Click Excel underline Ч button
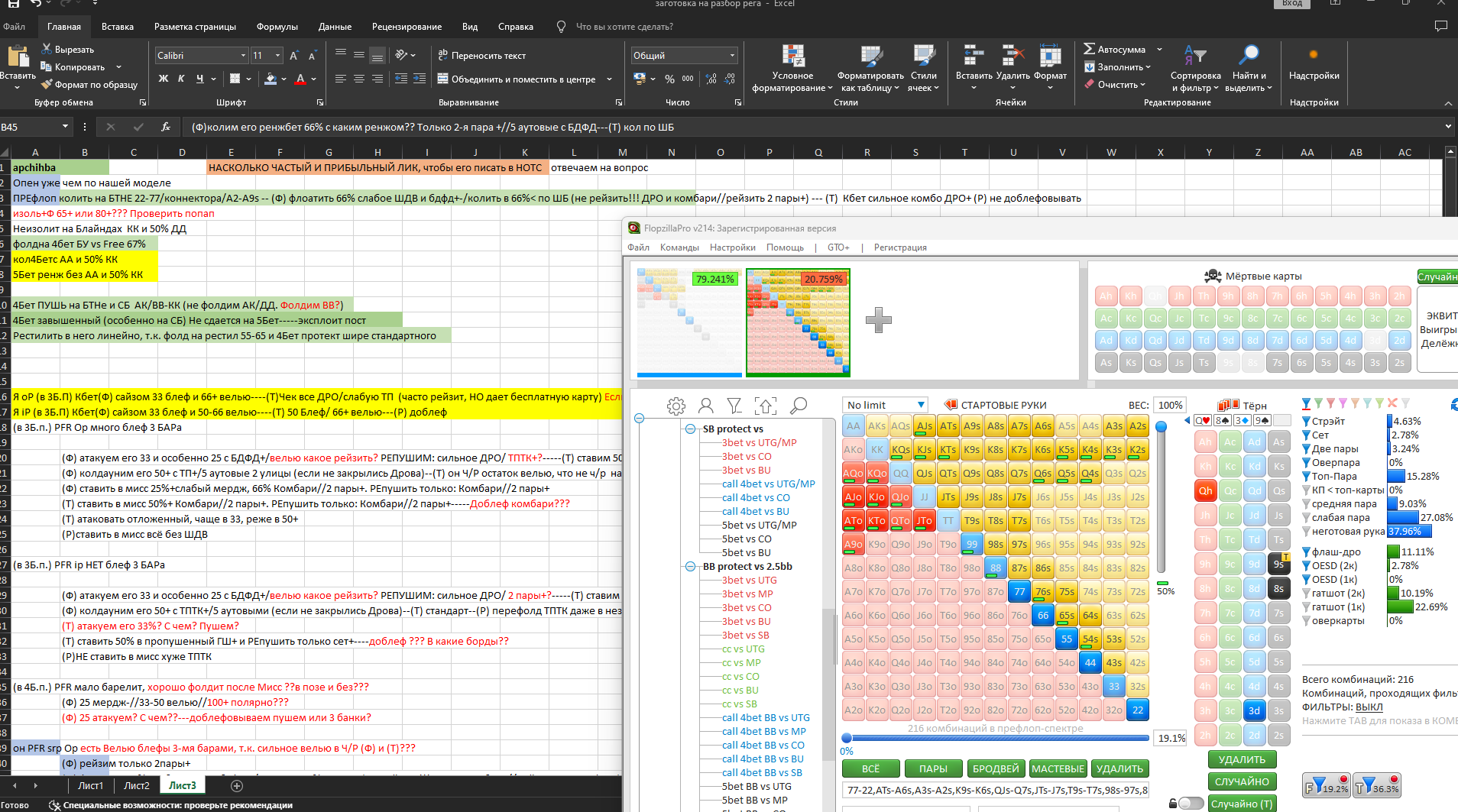The image size is (1458, 812). (x=199, y=79)
